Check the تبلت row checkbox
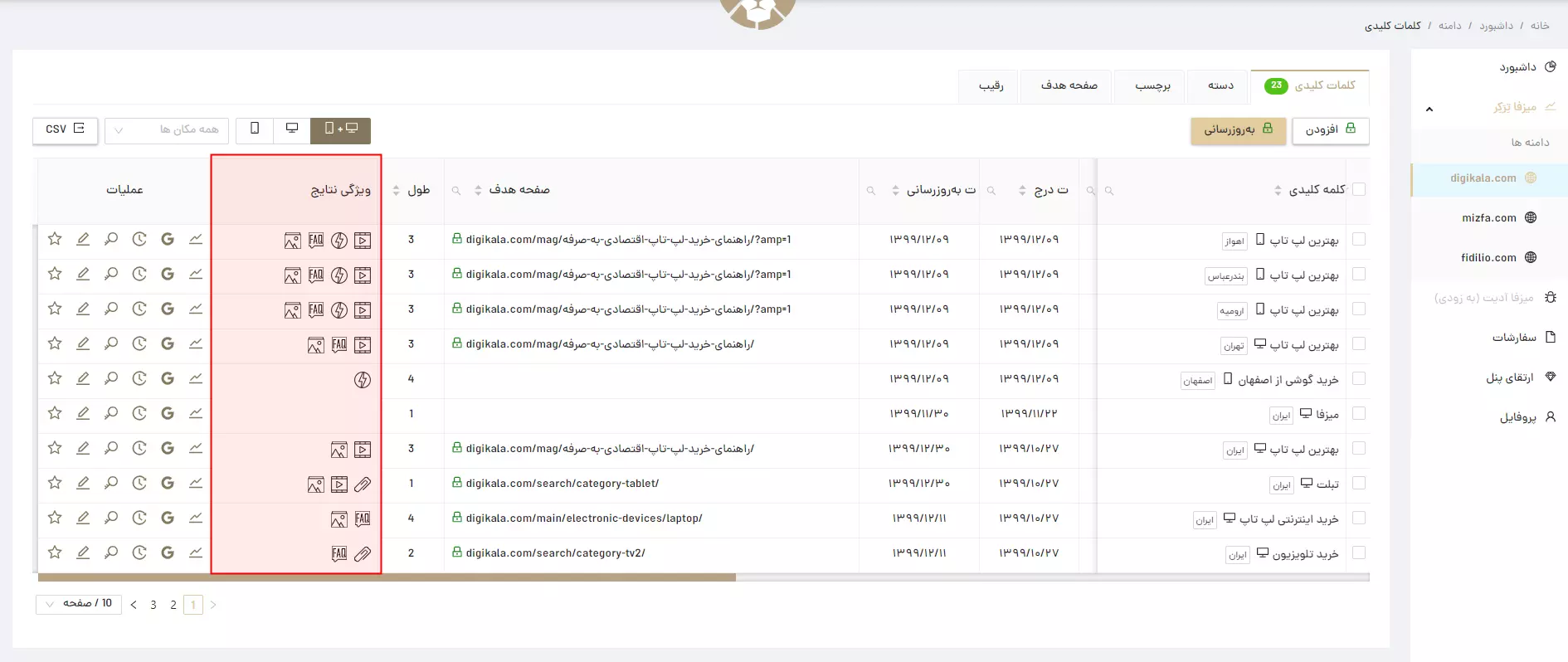Viewport: 1568px width, 662px height. 1359,483
